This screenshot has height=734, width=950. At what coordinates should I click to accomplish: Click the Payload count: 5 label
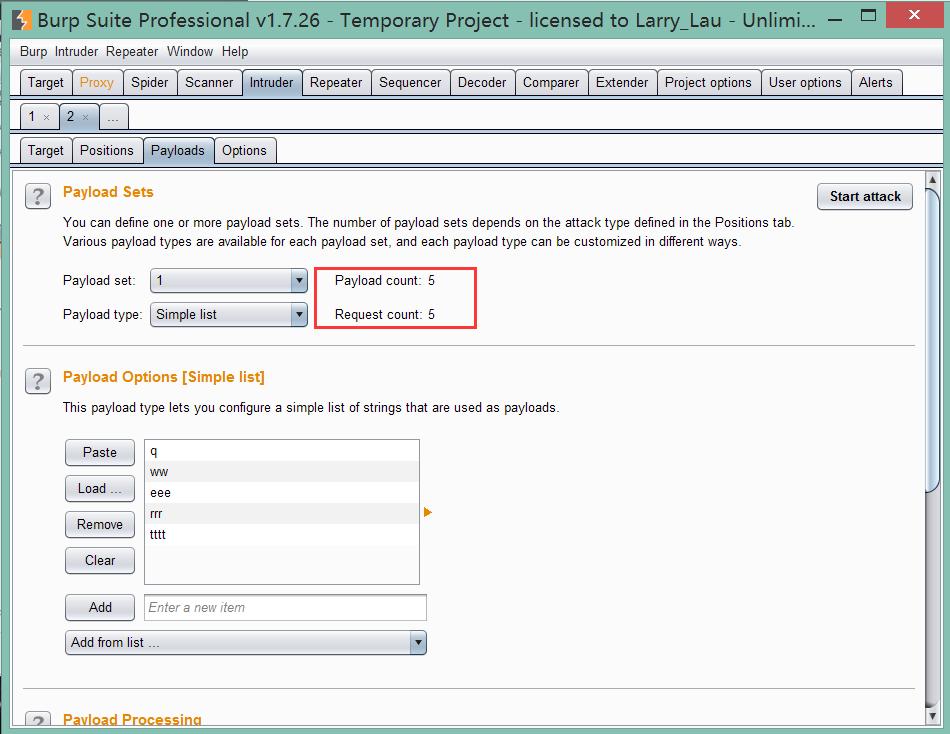pyautogui.click(x=385, y=281)
